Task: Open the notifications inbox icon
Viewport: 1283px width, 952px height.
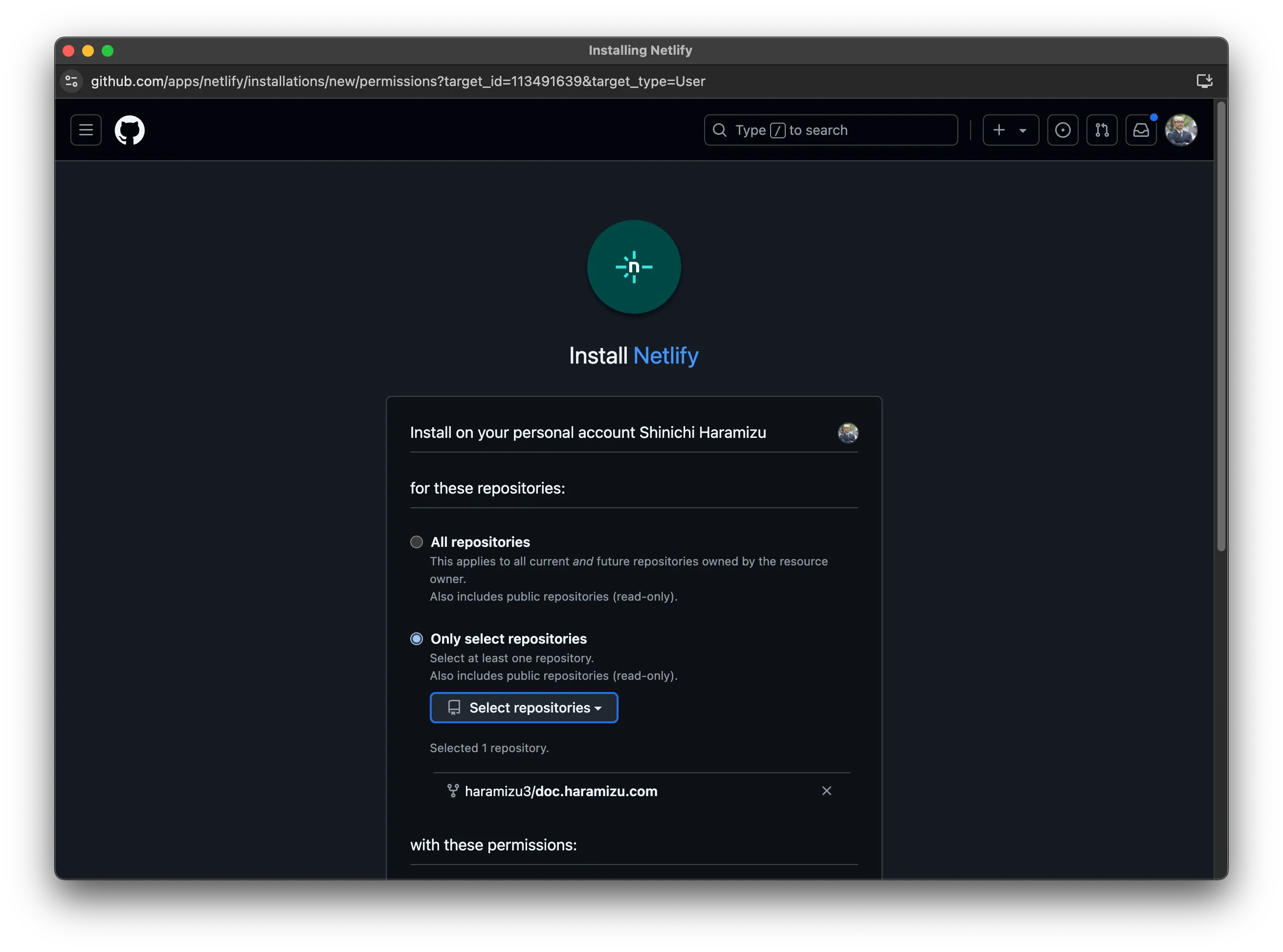Action: 1141,130
